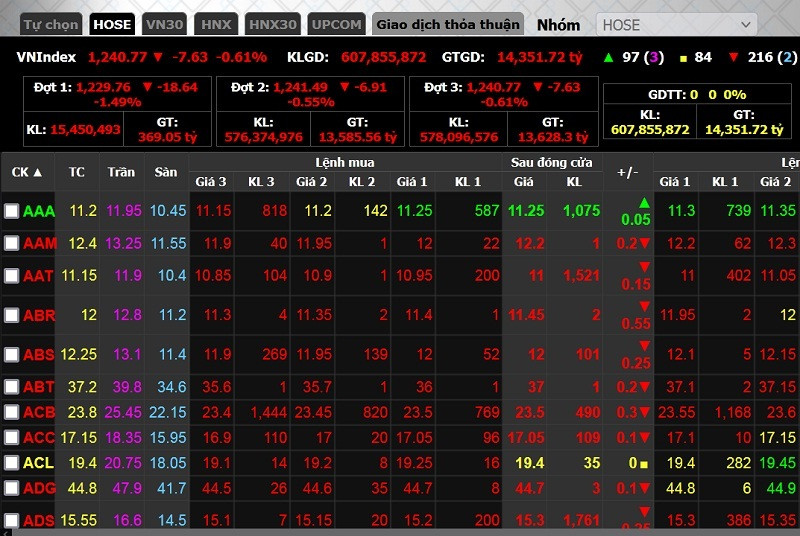The height and width of the screenshot is (536, 800).
Task: Click the Trần ceiling price column header
Action: click(x=120, y=172)
